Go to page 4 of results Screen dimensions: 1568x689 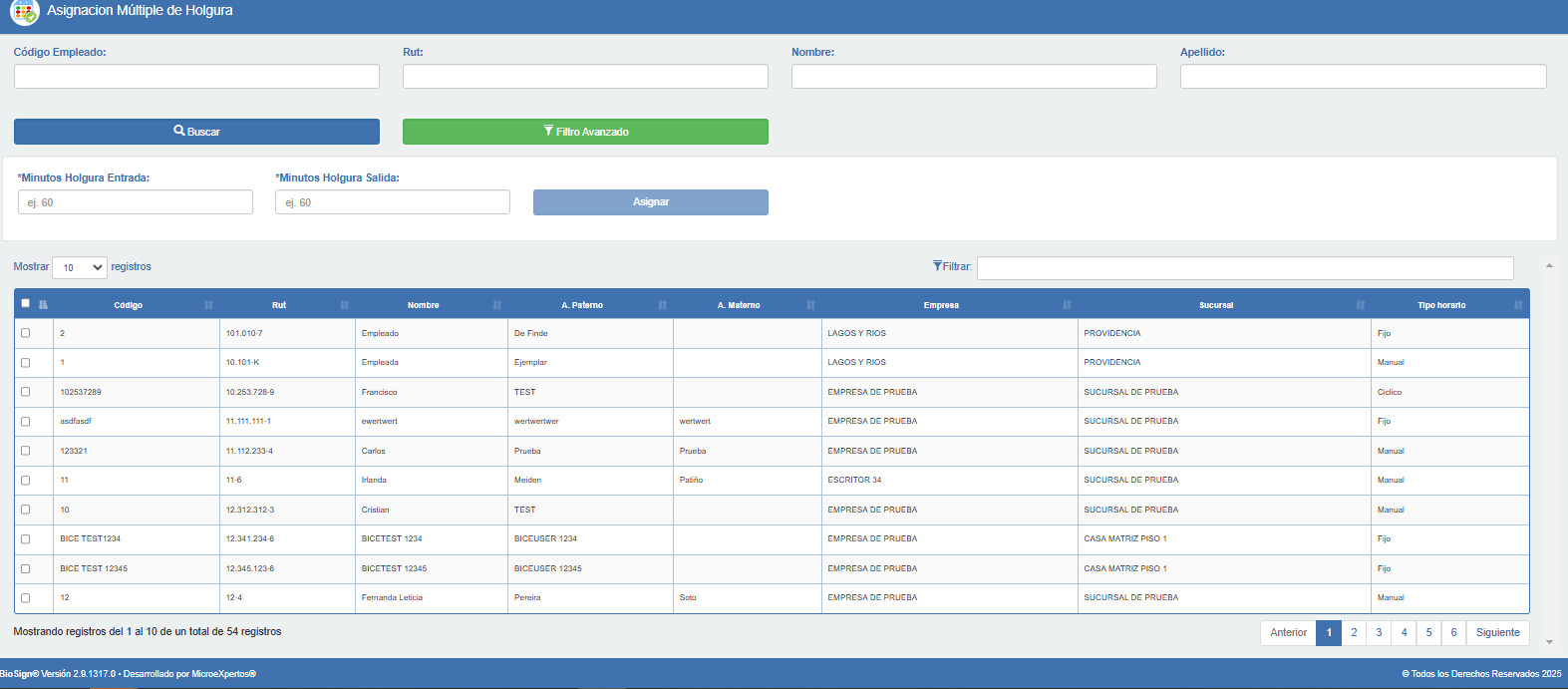pos(1404,632)
